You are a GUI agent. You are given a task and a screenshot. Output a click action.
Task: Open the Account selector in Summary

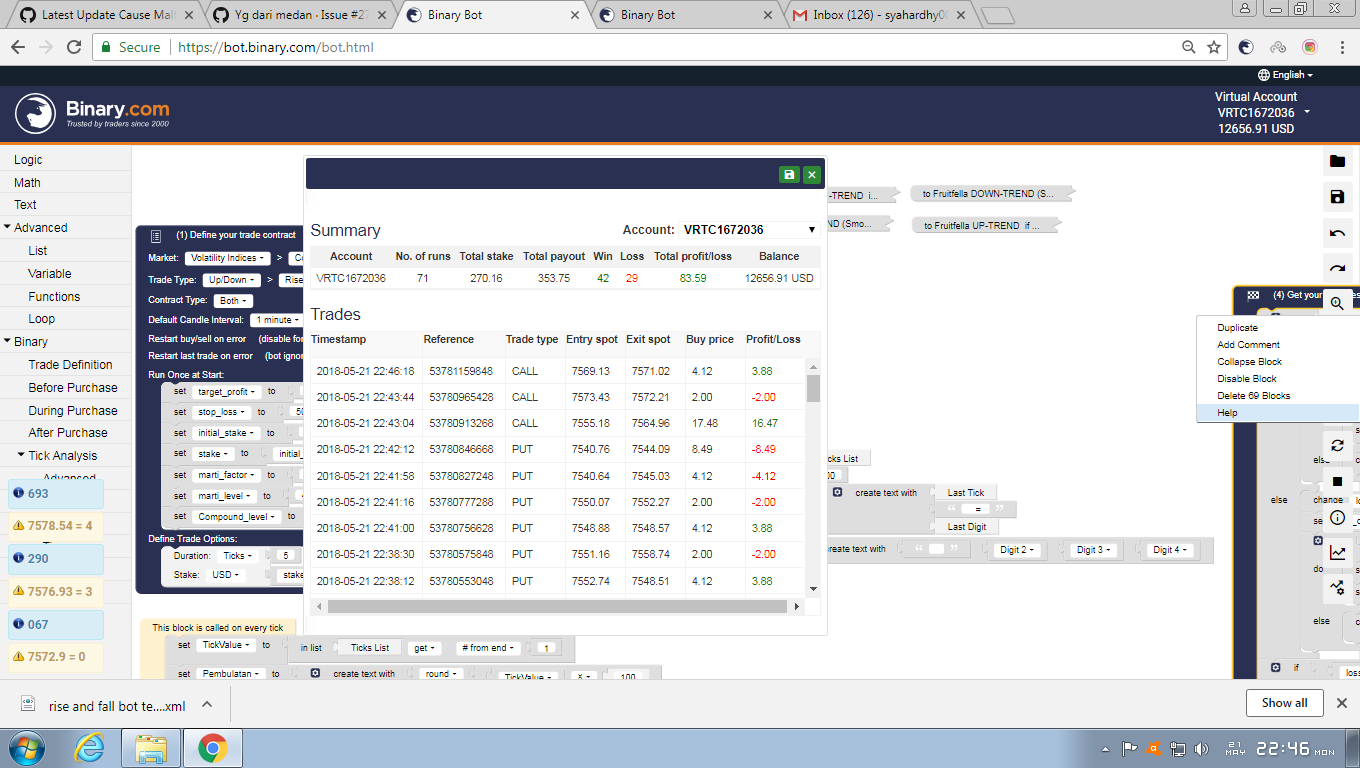tap(746, 229)
